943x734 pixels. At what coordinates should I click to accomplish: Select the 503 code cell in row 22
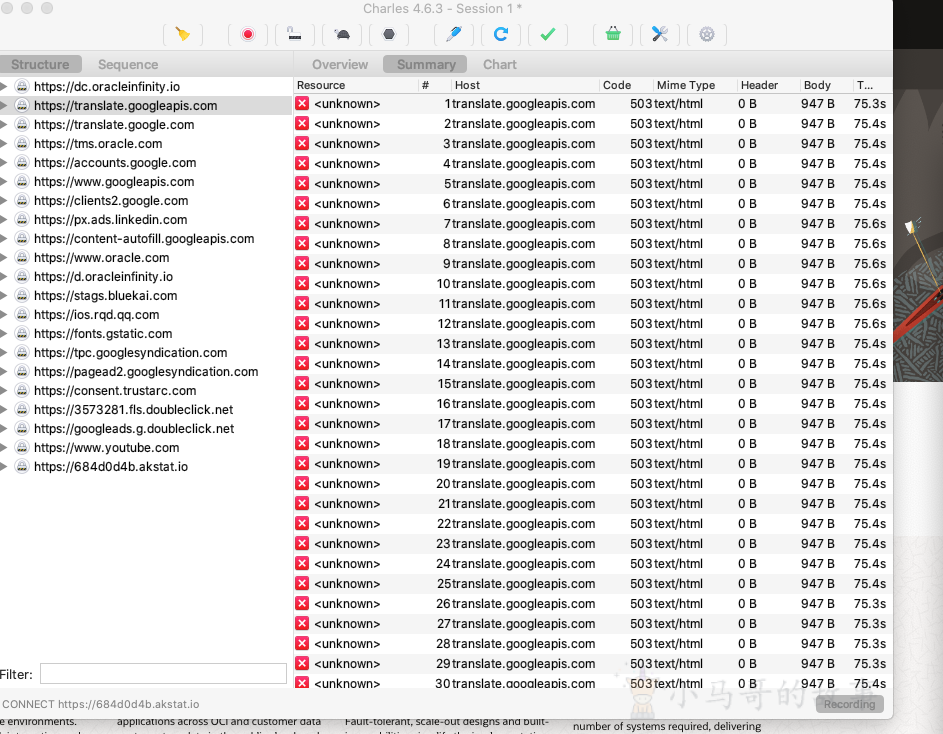[x=641, y=523]
